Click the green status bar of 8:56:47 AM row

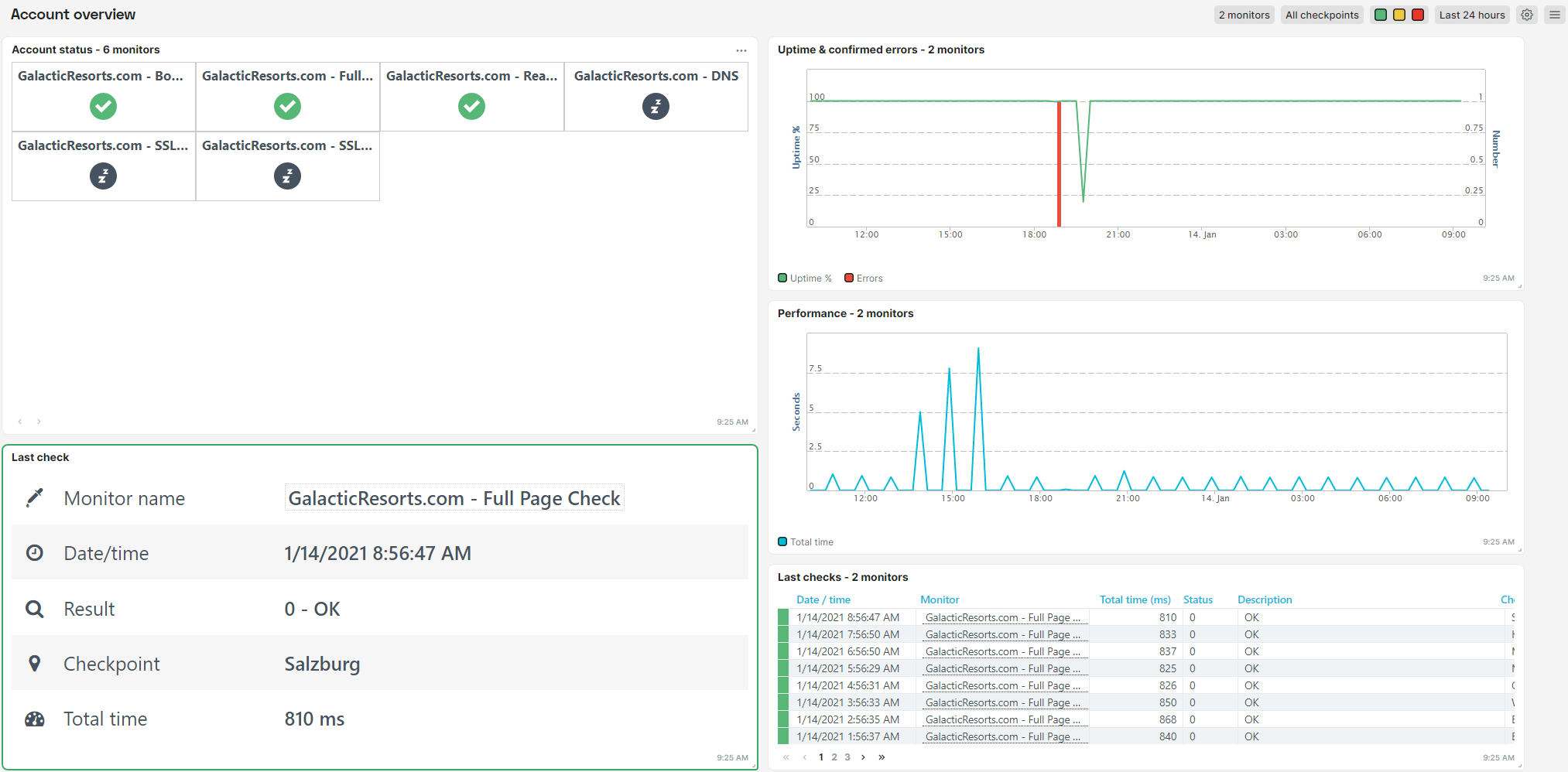pos(783,617)
